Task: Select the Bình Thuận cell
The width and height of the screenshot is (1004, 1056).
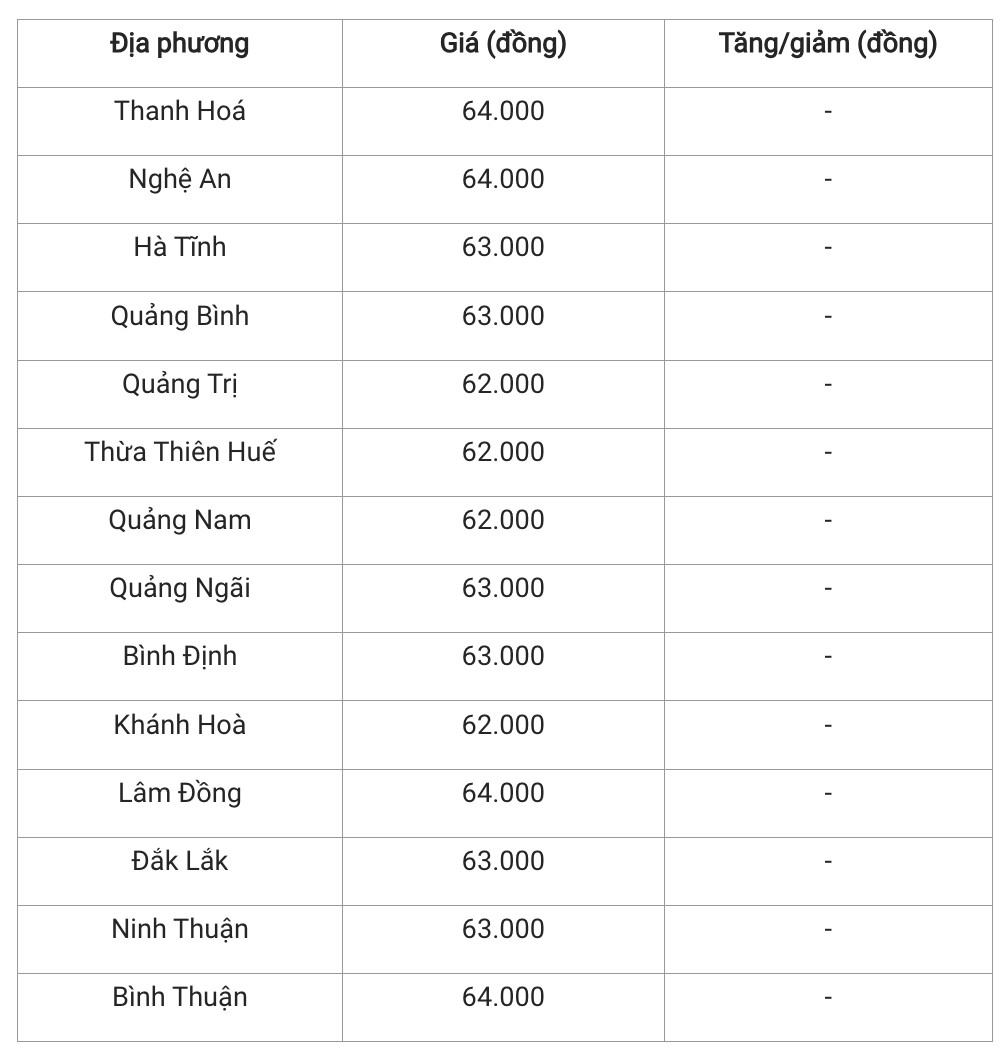Action: coord(180,997)
